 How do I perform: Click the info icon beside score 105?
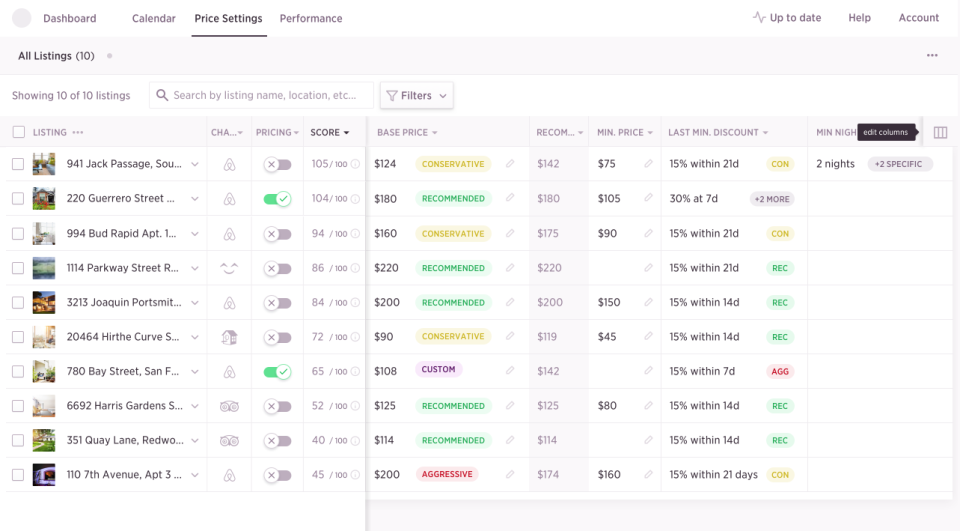(355, 164)
